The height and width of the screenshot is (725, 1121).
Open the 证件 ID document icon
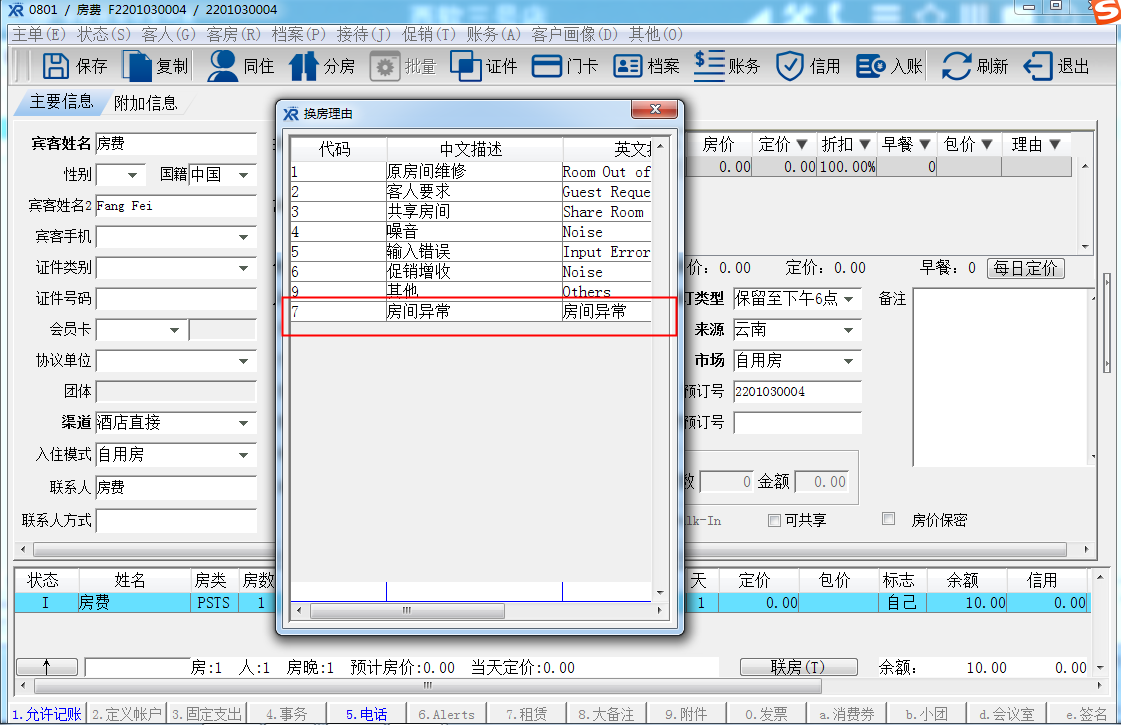click(466, 66)
